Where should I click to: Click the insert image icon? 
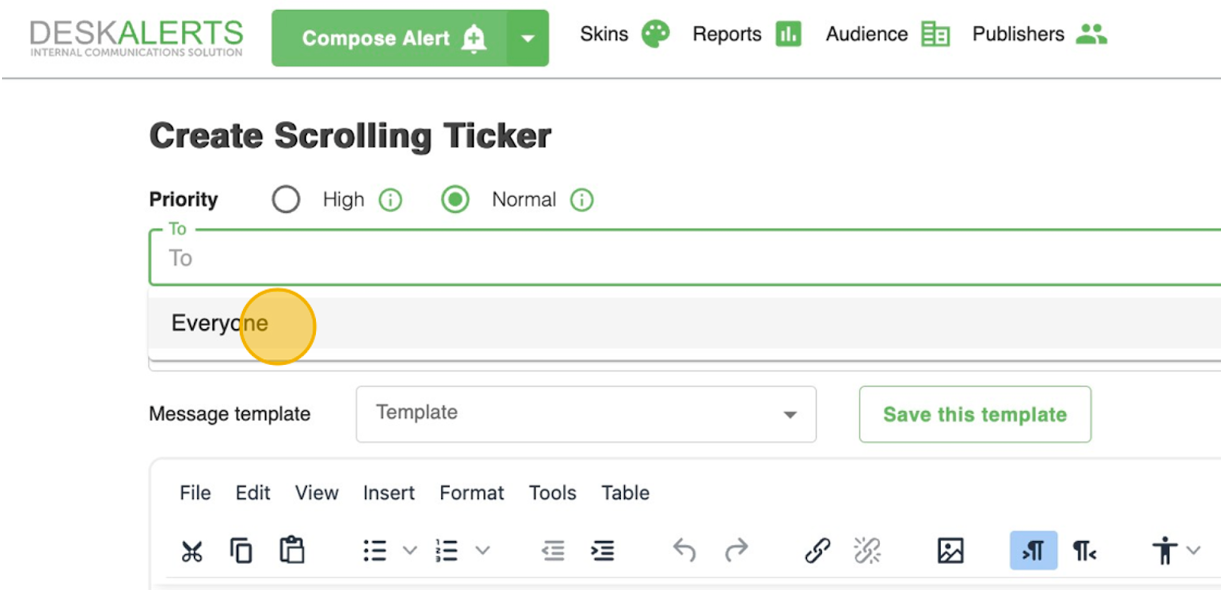click(950, 550)
